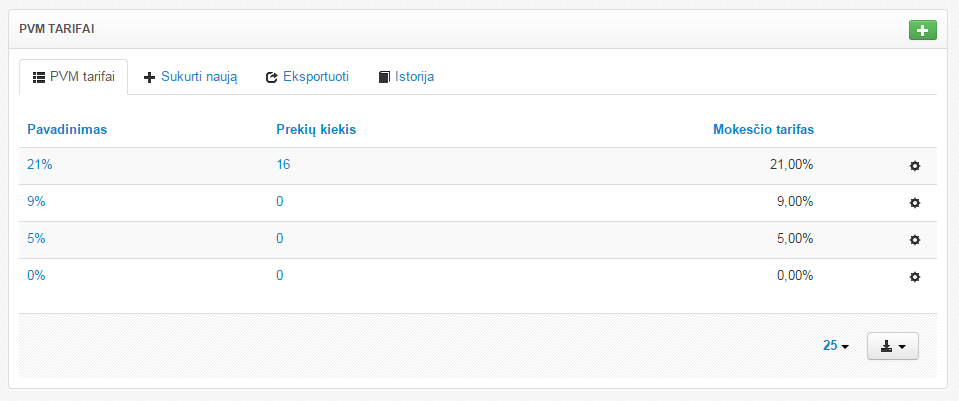Open the 21% tax rate link

click(40, 165)
